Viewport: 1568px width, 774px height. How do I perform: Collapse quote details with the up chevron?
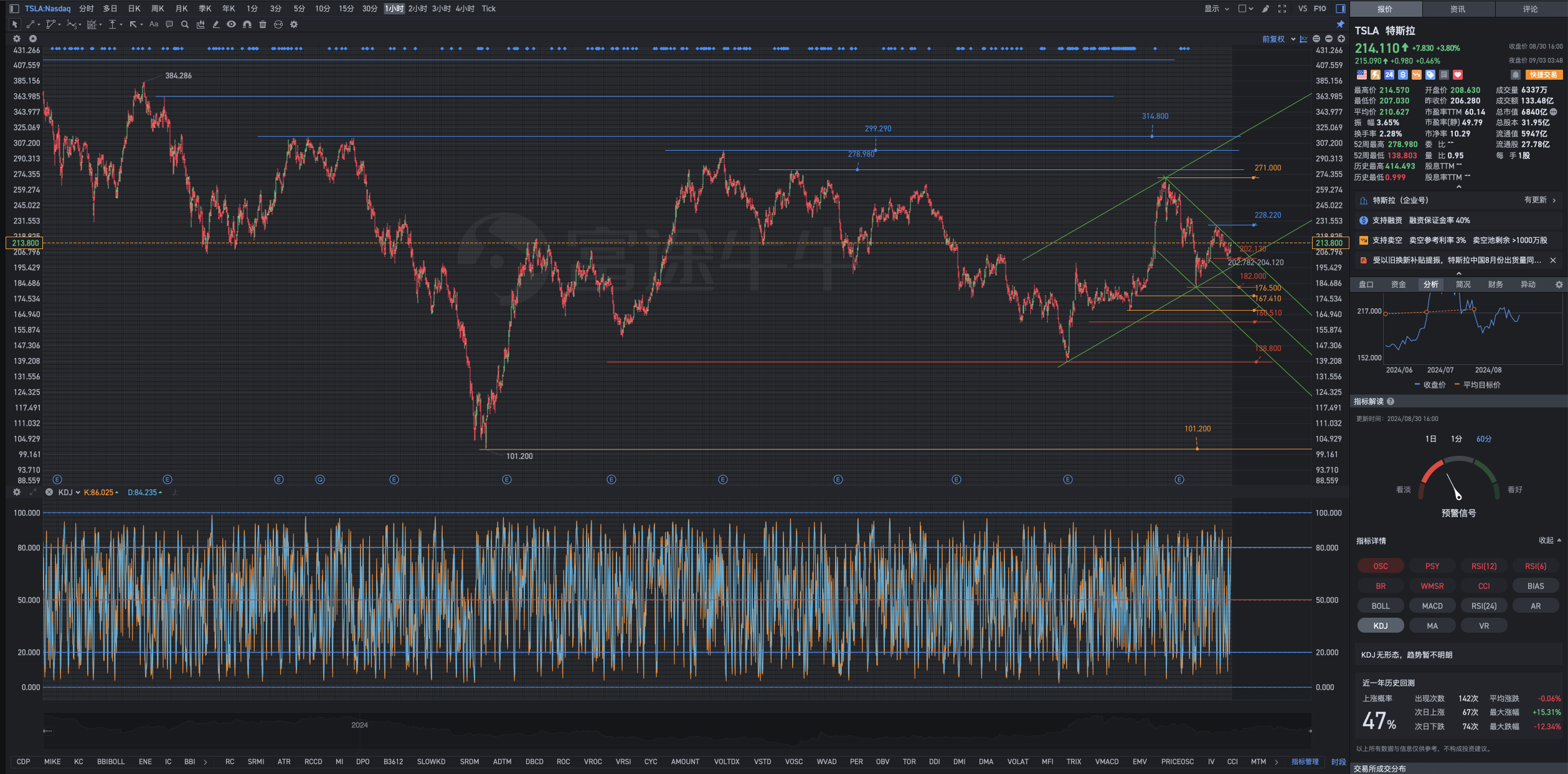click(x=1458, y=187)
